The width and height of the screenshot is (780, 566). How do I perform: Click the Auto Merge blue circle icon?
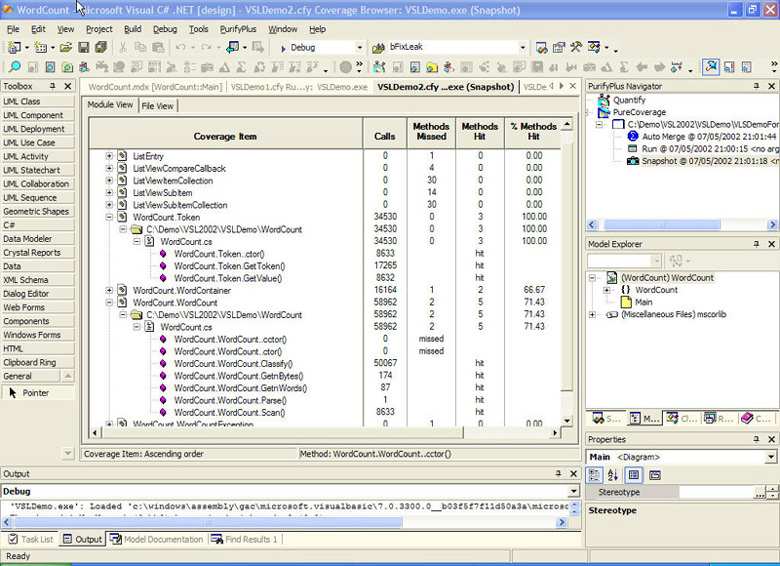632,136
